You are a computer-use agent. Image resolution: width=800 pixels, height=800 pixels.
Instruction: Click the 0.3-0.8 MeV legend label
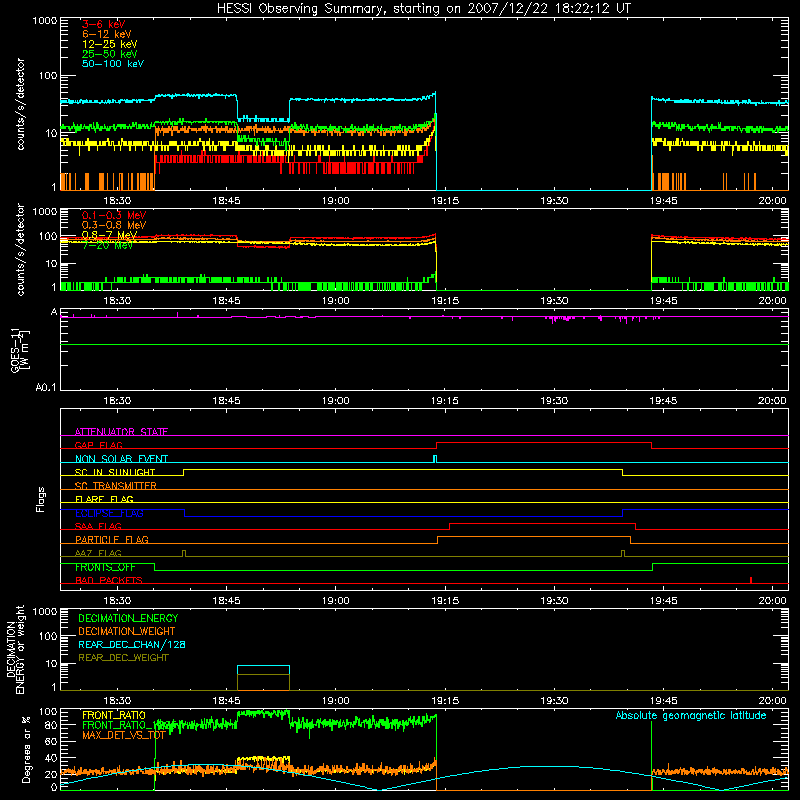pos(114,225)
